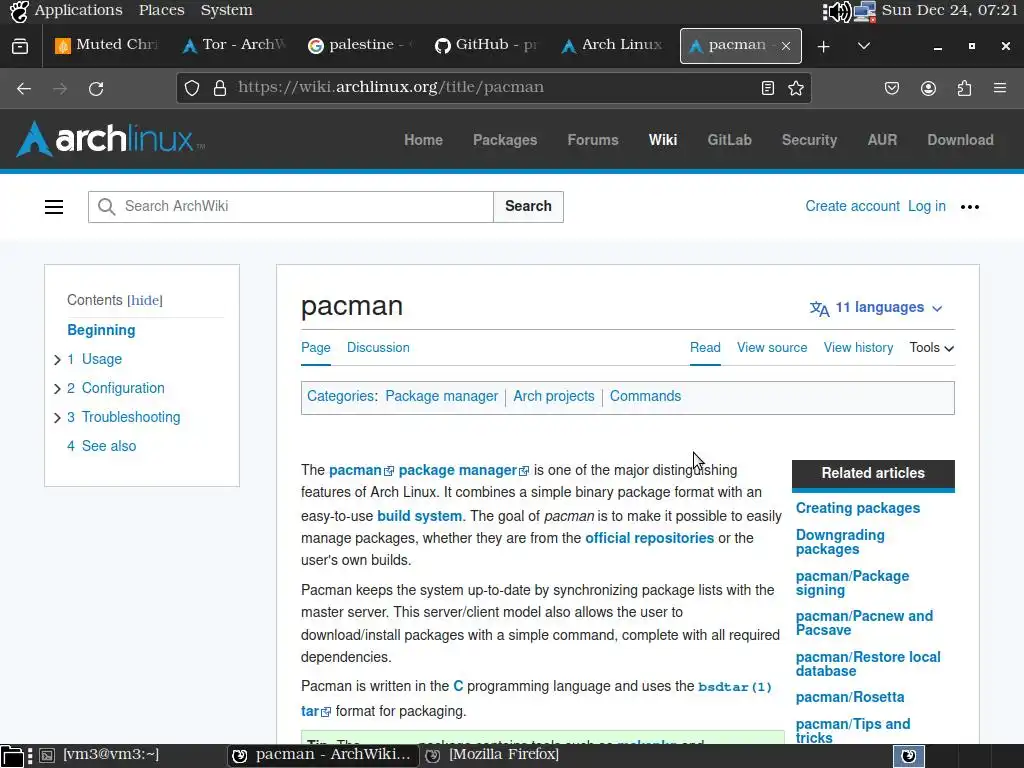Hide the Contents panel via [hide]
1024x768 pixels.
coord(145,300)
